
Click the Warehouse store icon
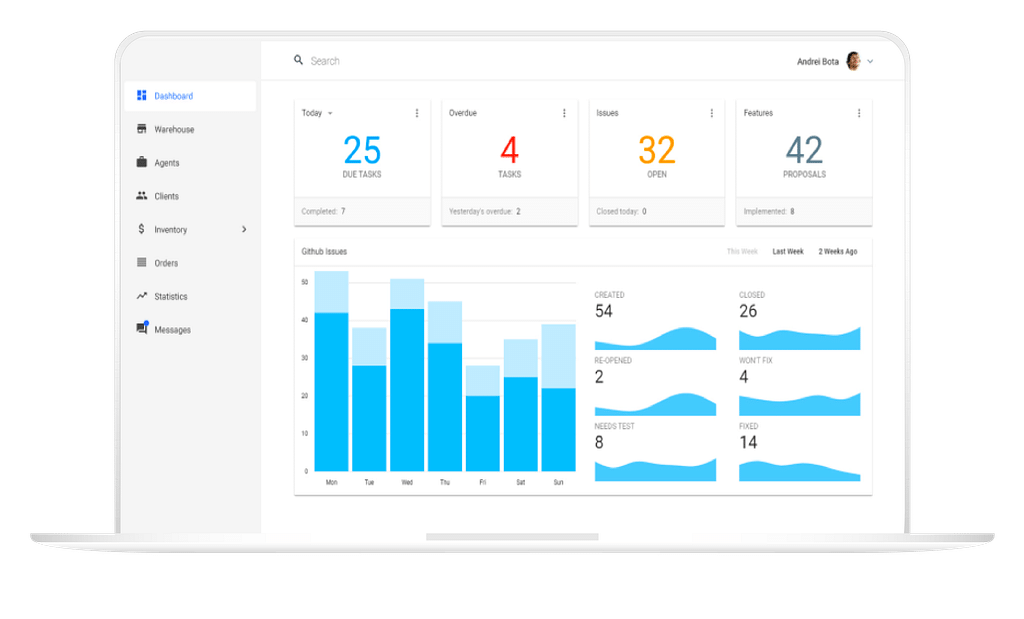point(142,129)
